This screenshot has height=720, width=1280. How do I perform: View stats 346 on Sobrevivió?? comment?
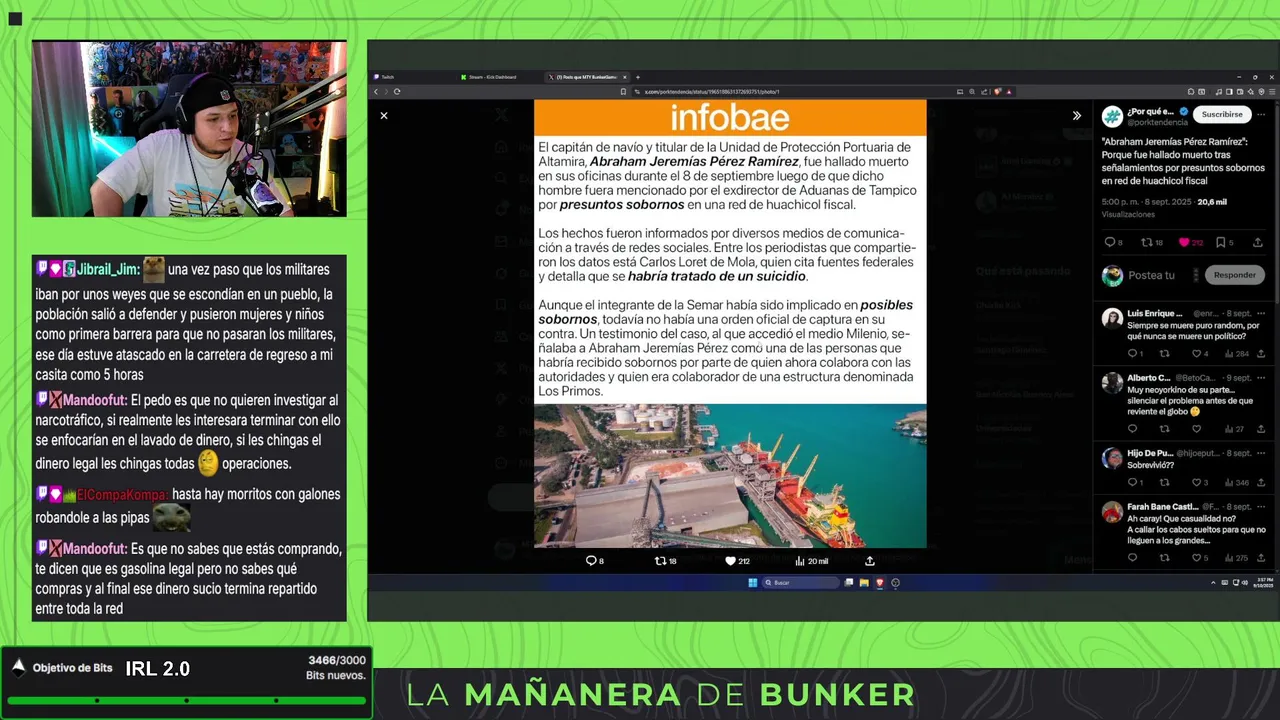[x=1237, y=483]
